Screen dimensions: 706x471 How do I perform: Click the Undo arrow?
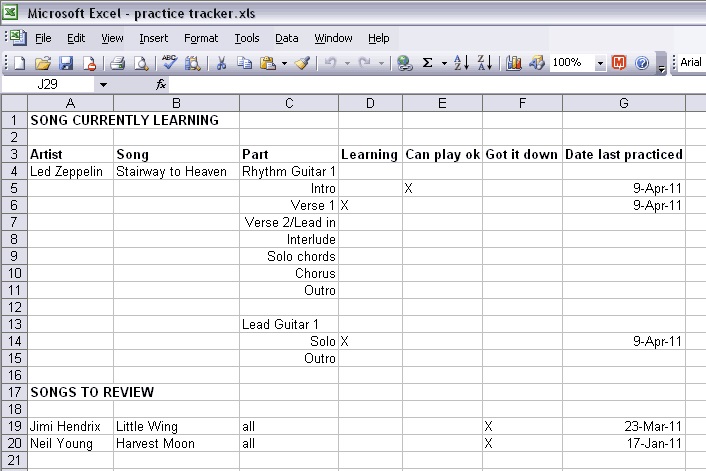click(x=331, y=63)
